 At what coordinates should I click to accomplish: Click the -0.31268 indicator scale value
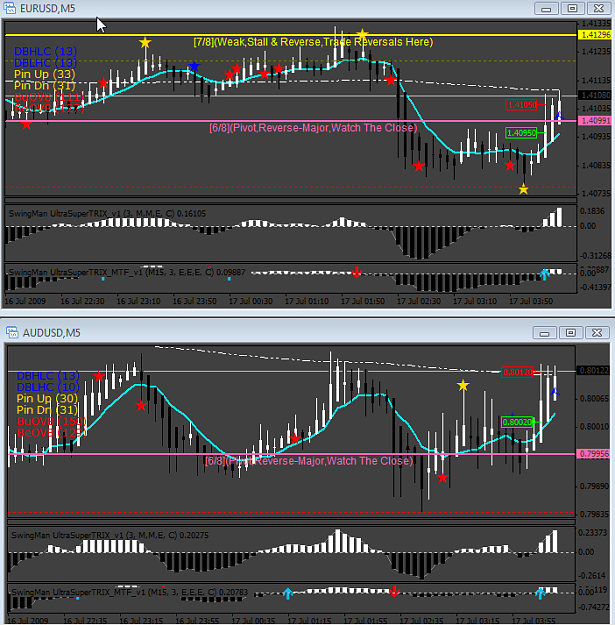click(595, 256)
